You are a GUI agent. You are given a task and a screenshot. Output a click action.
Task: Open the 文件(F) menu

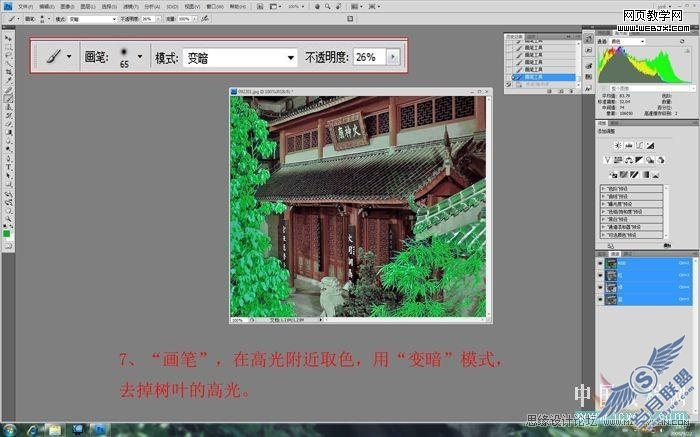(x=25, y=7)
